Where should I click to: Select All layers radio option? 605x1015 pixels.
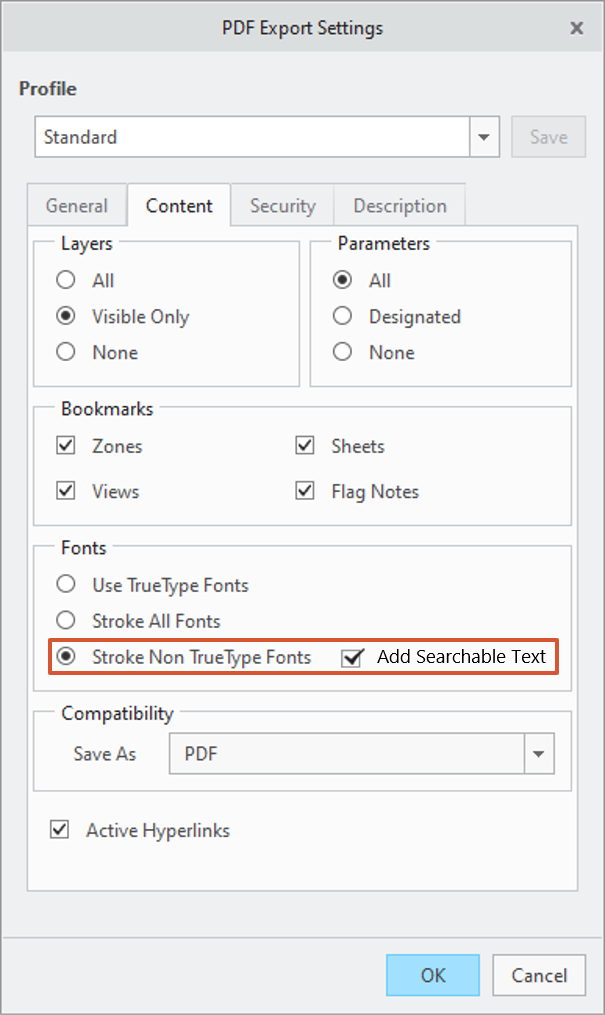(66, 281)
